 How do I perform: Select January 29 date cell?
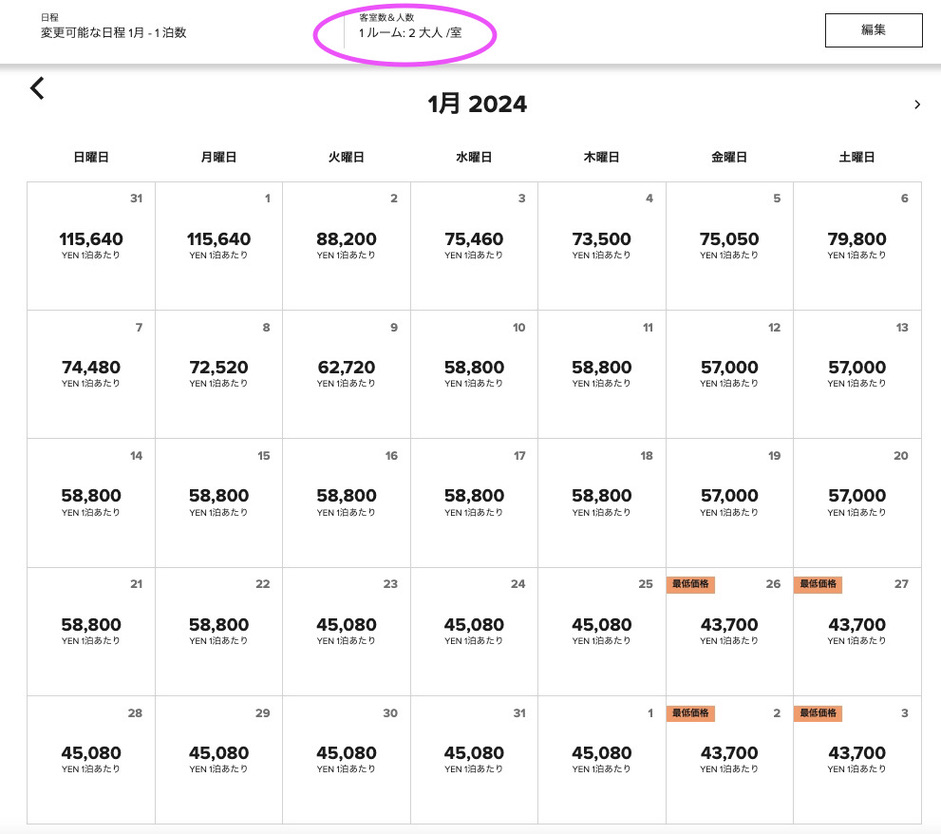[x=219, y=759]
